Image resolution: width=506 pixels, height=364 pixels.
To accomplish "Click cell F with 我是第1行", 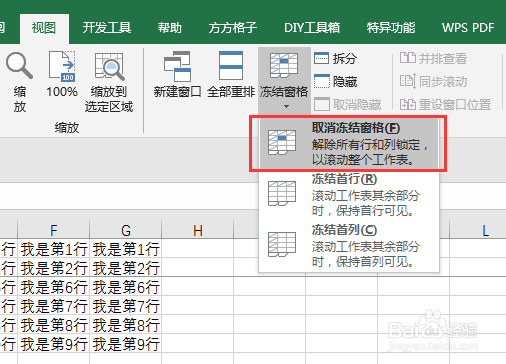I will pyautogui.click(x=53, y=249).
